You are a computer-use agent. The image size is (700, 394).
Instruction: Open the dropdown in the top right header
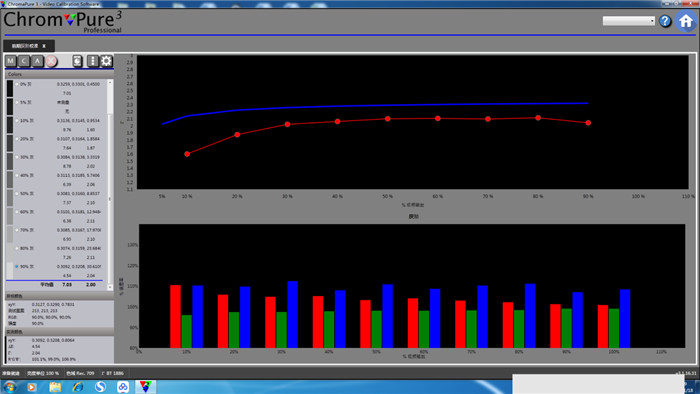(x=629, y=21)
